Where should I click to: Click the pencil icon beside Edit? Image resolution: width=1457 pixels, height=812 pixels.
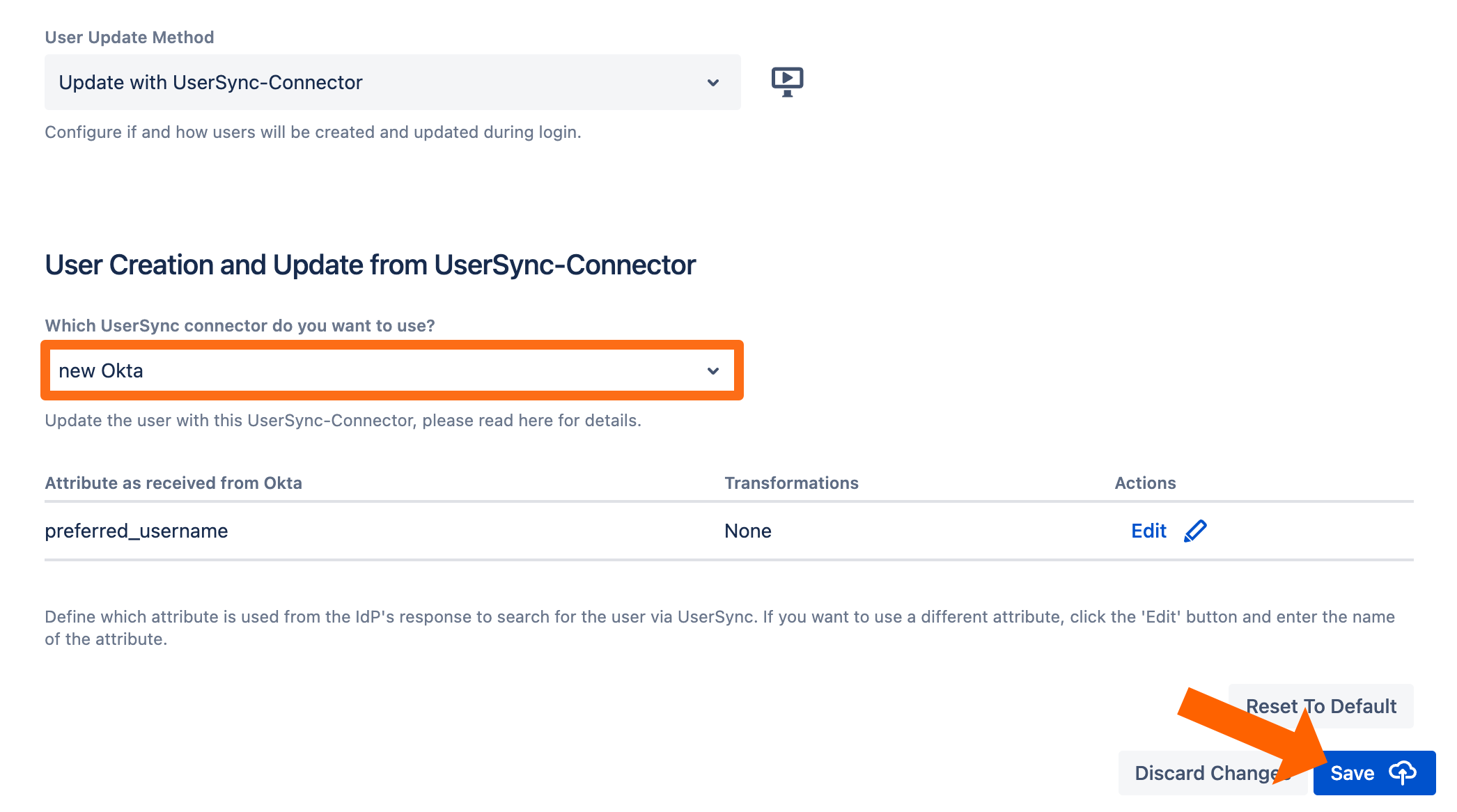point(1195,531)
